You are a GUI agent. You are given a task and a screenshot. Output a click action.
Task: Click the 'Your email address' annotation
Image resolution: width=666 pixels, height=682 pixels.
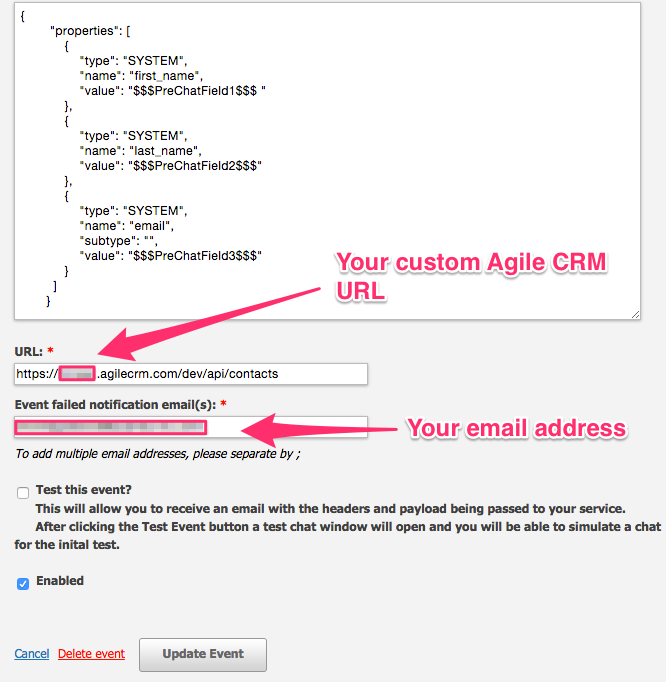[x=516, y=429]
